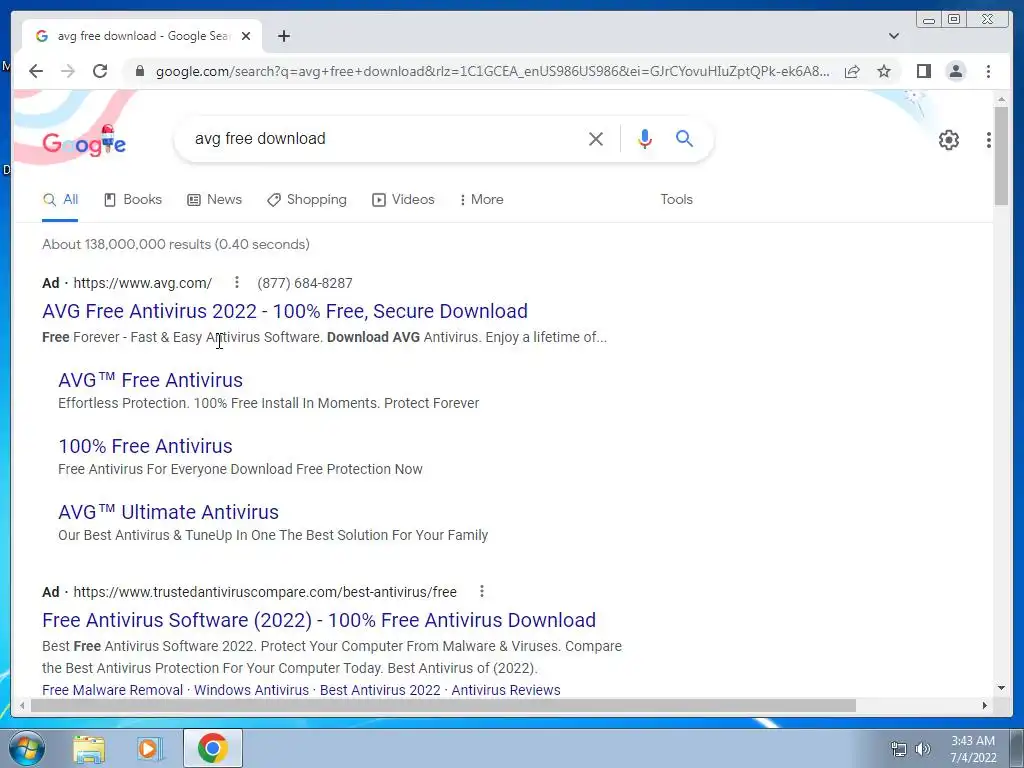Open the avg.com ad options menu
Screen dimensions: 1024x768
236,282
